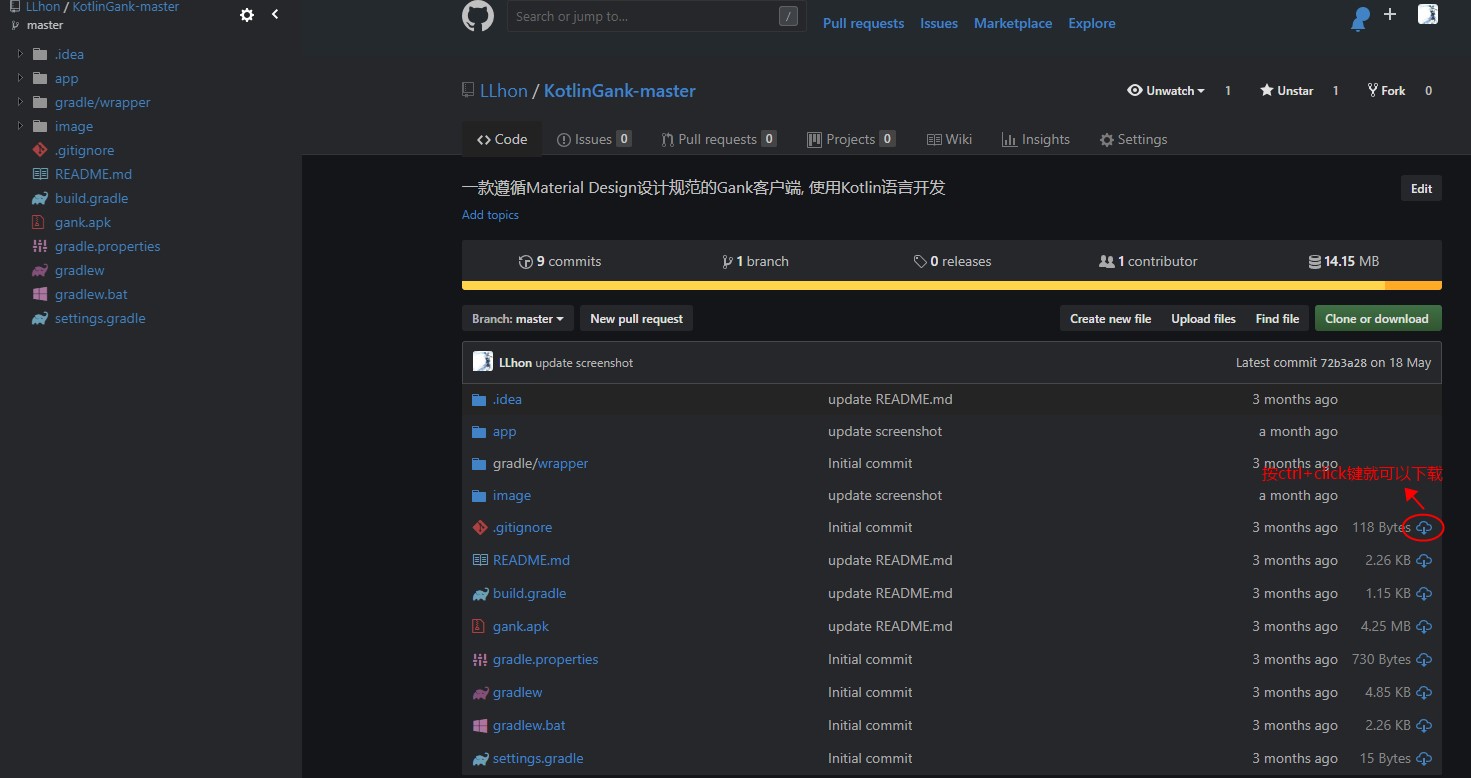Open the Branch: master dropdown
Screen dimensions: 1471x778
tap(518, 318)
